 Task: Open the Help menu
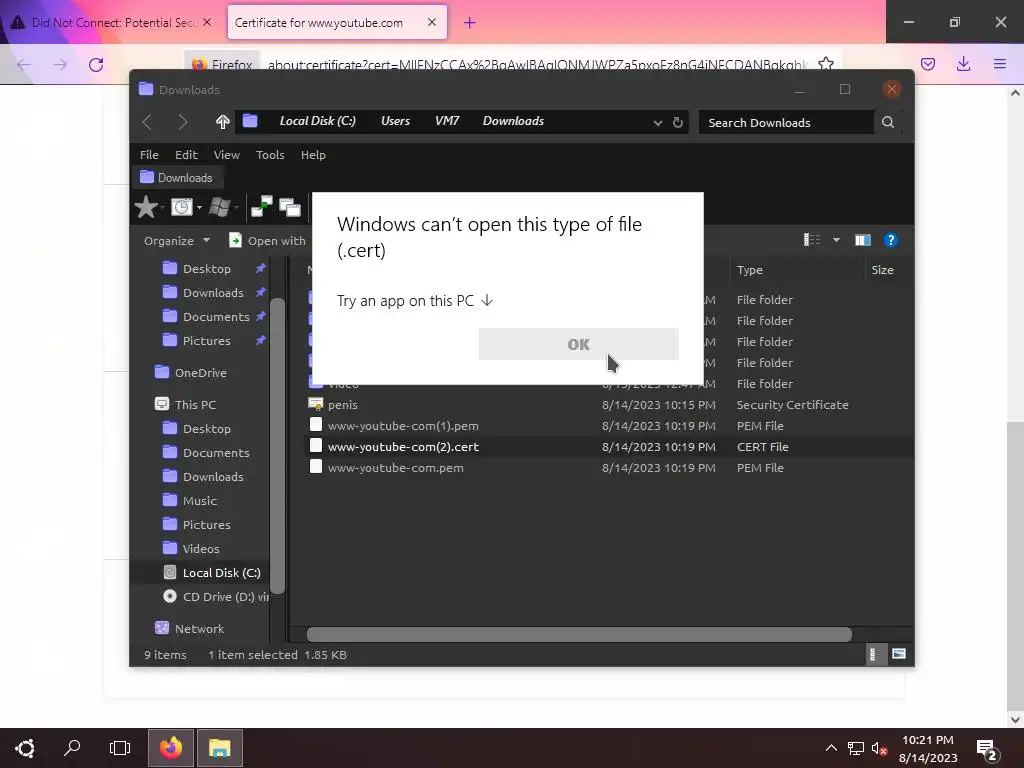click(313, 155)
